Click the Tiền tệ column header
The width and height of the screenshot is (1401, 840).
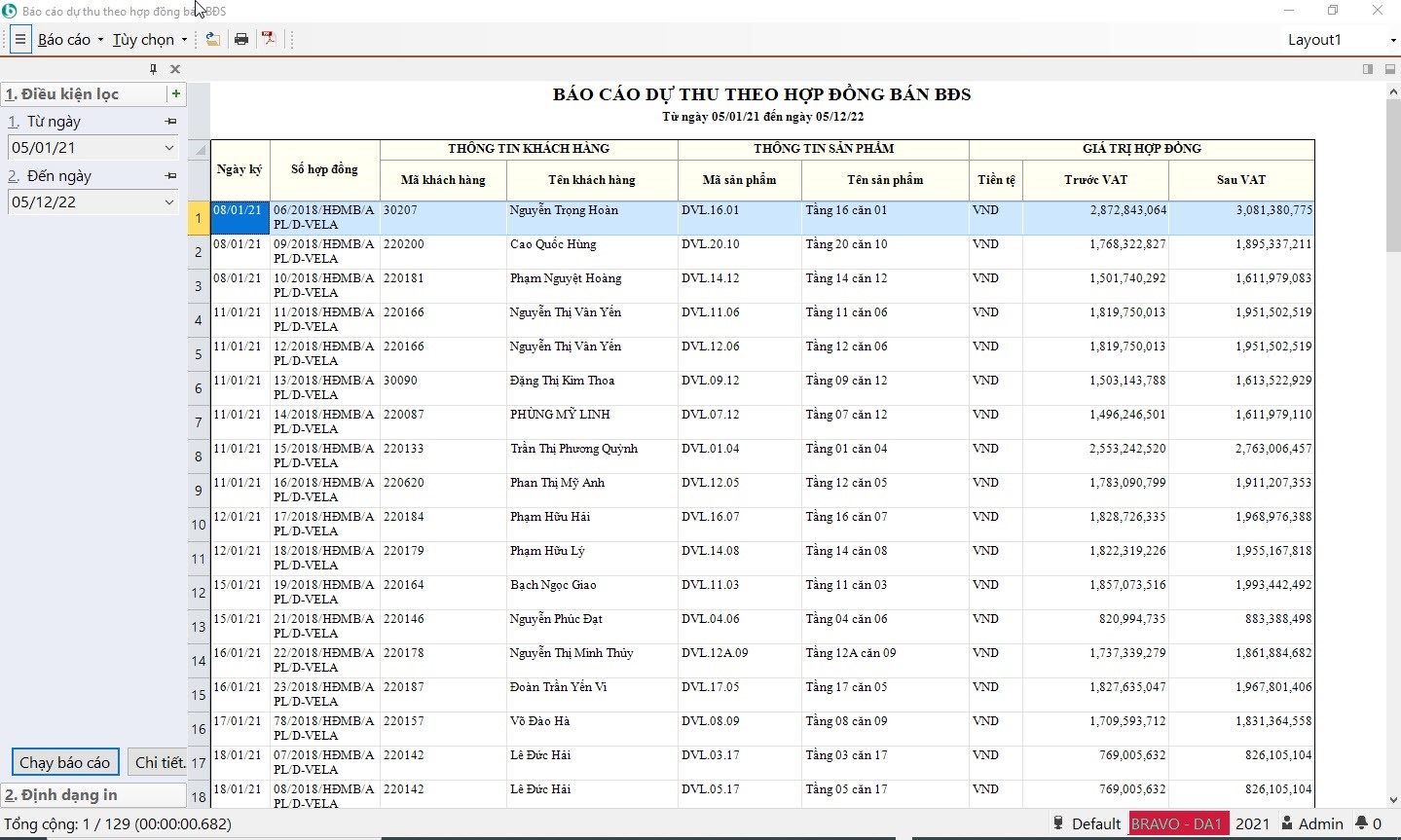(996, 180)
